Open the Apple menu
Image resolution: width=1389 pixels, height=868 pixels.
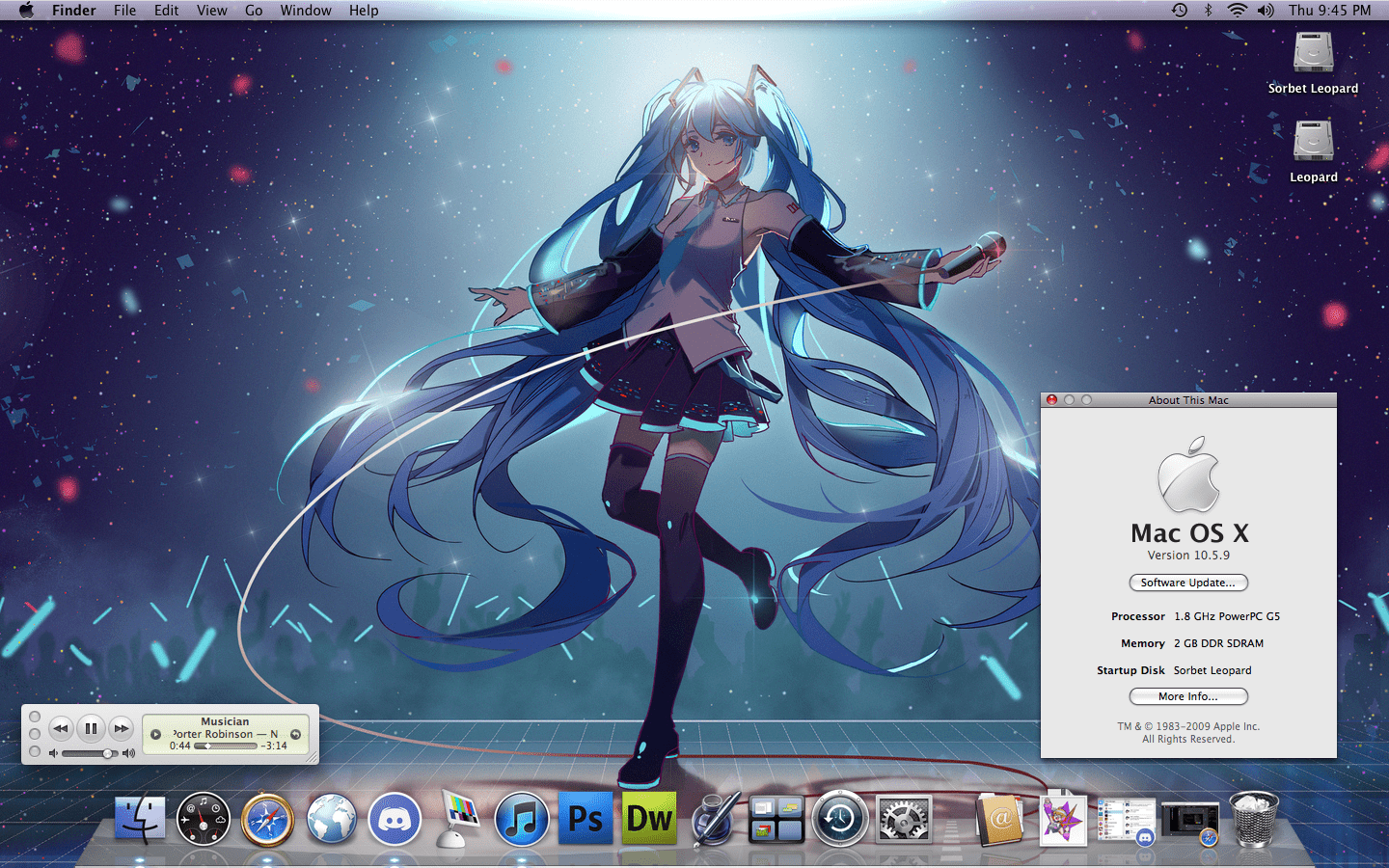pyautogui.click(x=26, y=10)
